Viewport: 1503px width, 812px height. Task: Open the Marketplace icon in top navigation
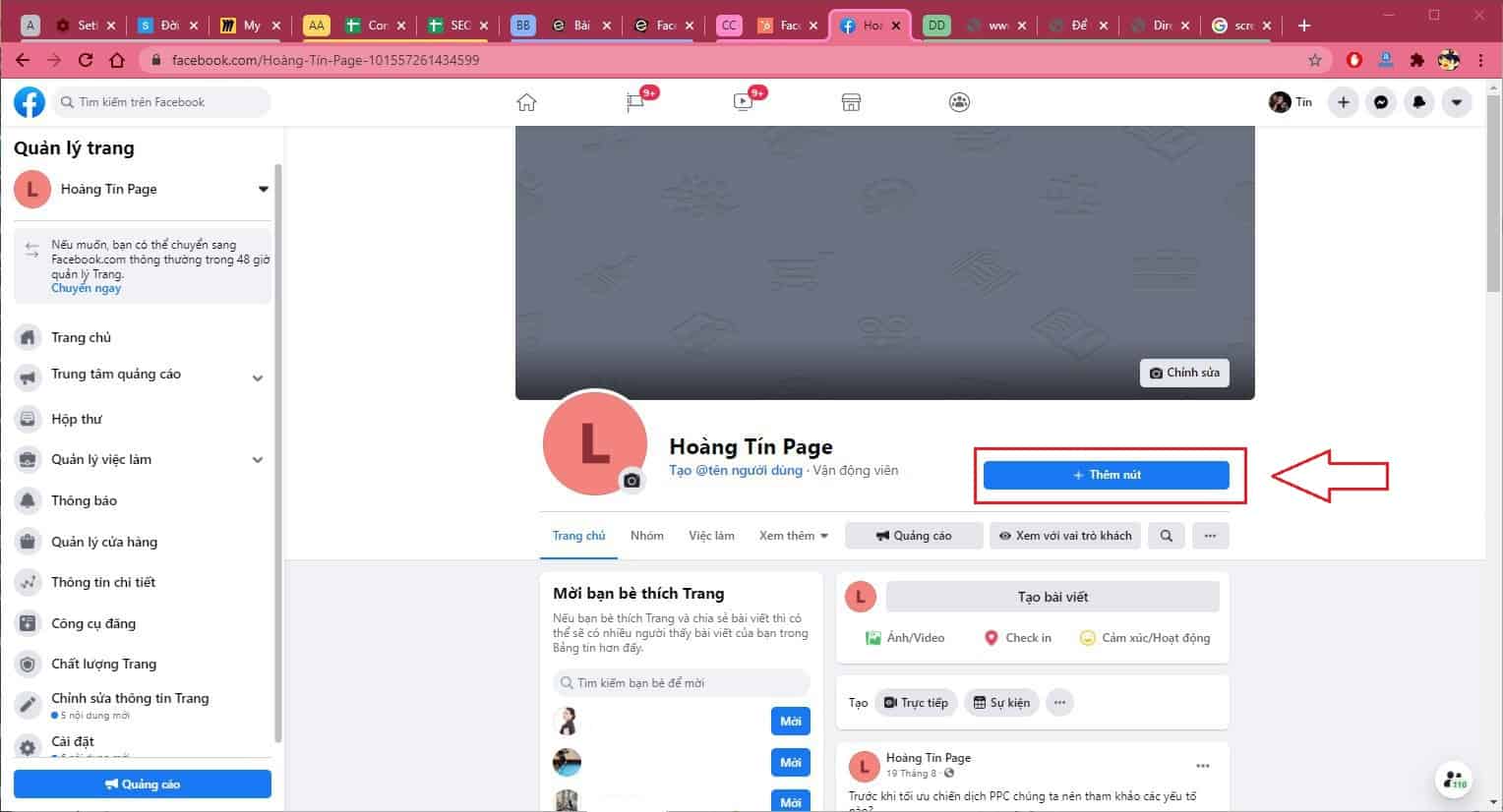[x=851, y=102]
